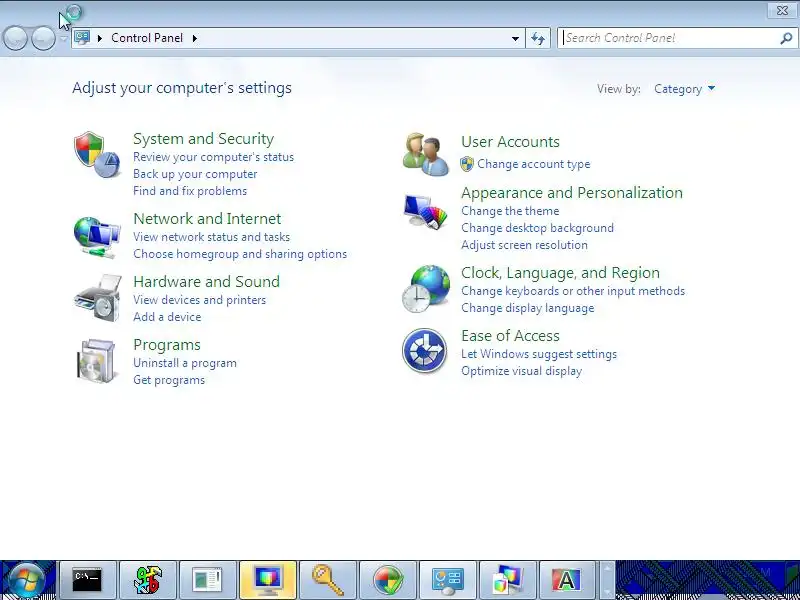Image resolution: width=800 pixels, height=600 pixels.
Task: Click View devices and printers
Action: tap(199, 300)
